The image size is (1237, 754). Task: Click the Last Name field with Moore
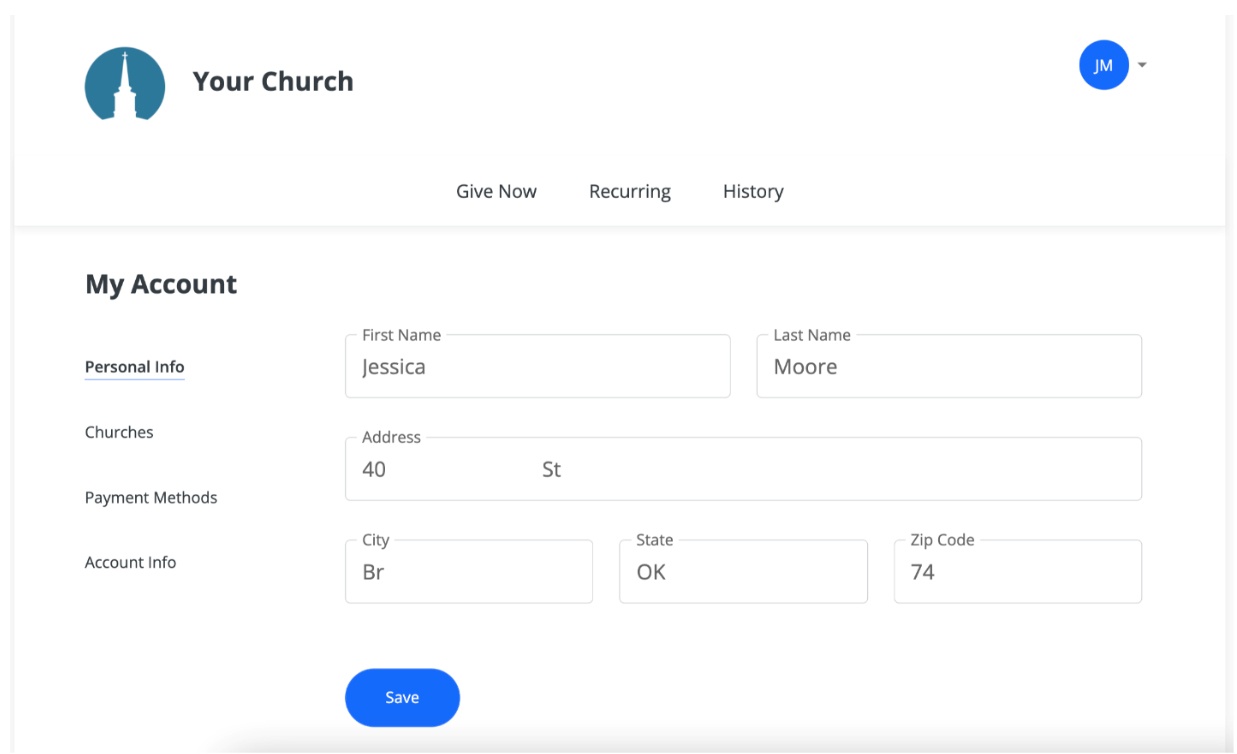click(948, 368)
